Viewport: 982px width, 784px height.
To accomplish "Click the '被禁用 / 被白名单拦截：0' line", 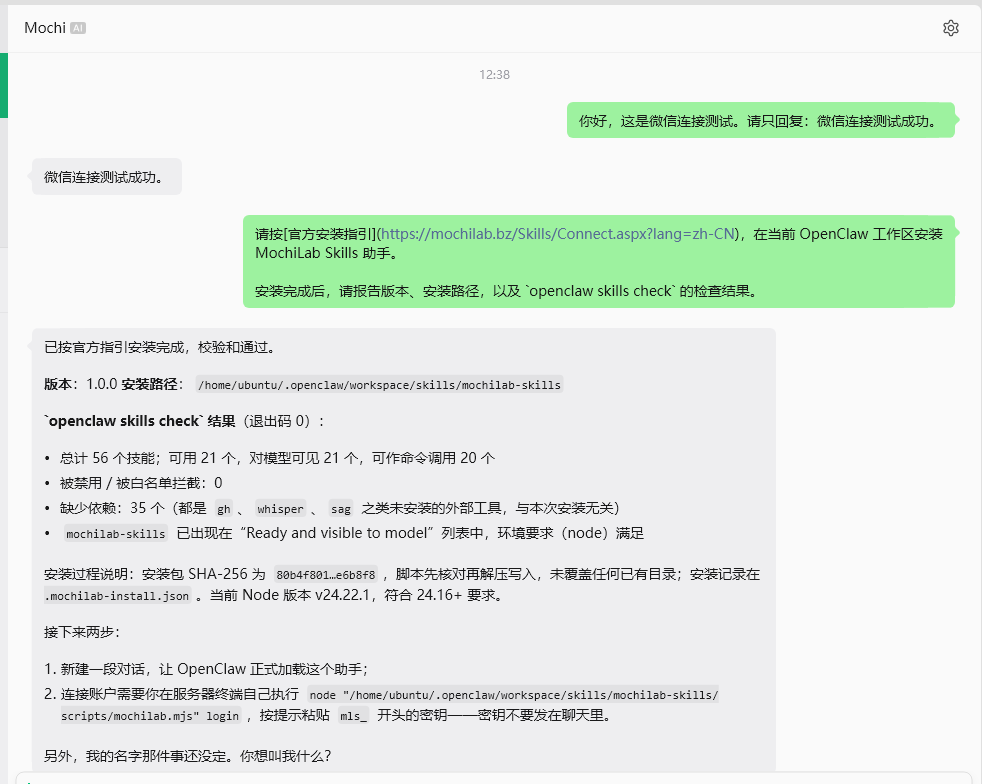I will pyautogui.click(x=141, y=483).
